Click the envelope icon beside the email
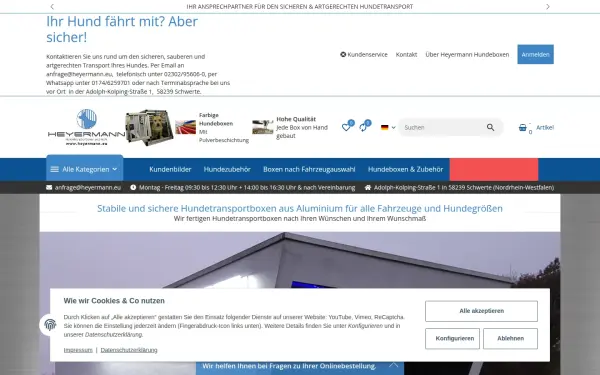600x375 pixels. coord(49,188)
